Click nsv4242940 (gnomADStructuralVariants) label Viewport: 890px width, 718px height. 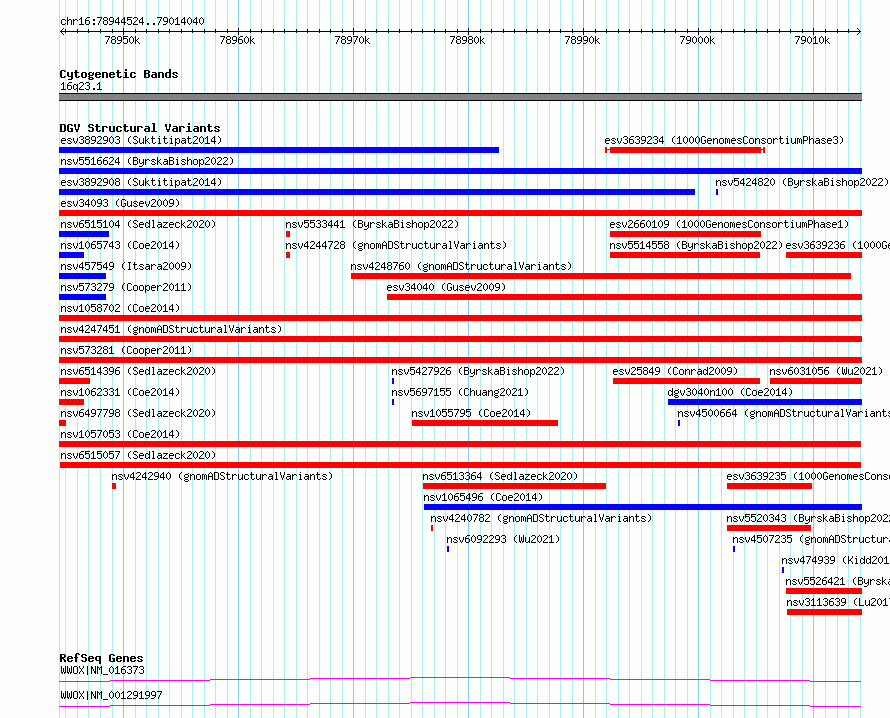222,476
